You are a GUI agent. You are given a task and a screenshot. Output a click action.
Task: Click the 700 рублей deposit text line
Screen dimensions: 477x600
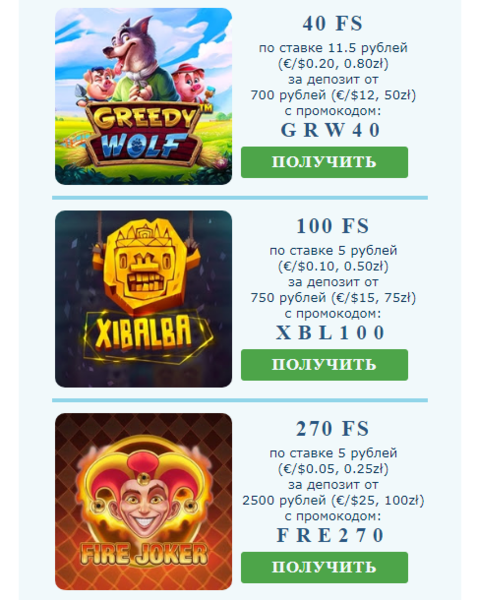click(x=333, y=95)
